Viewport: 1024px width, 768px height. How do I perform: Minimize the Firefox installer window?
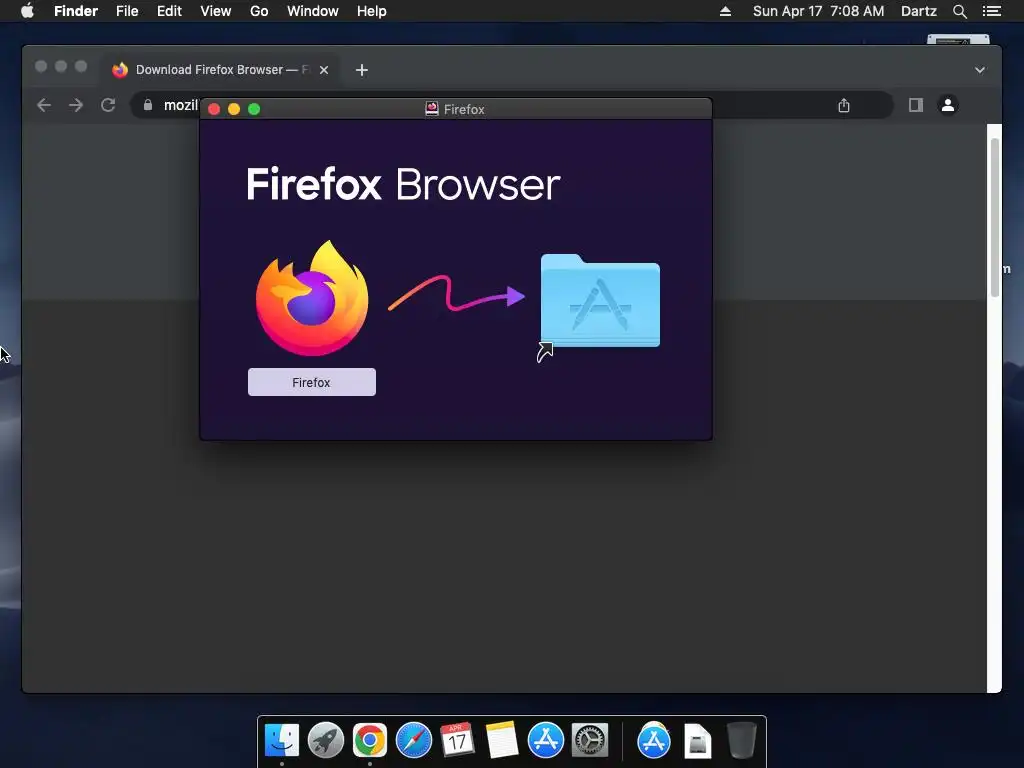click(234, 109)
